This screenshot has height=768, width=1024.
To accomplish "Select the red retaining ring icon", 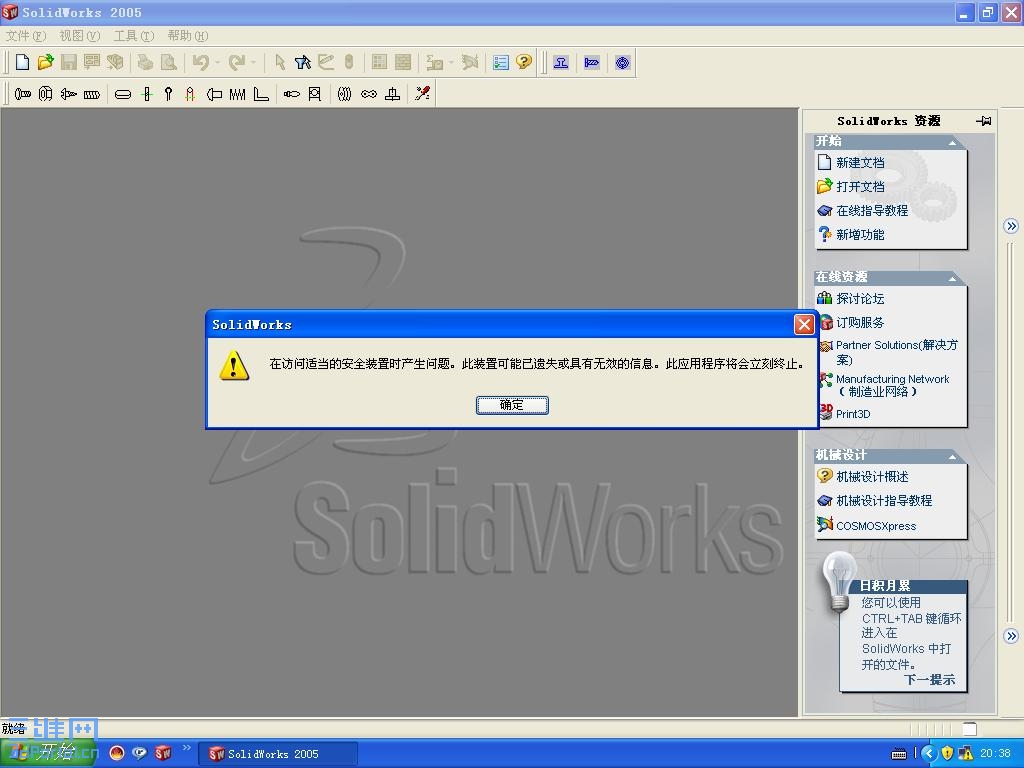I will [190, 94].
